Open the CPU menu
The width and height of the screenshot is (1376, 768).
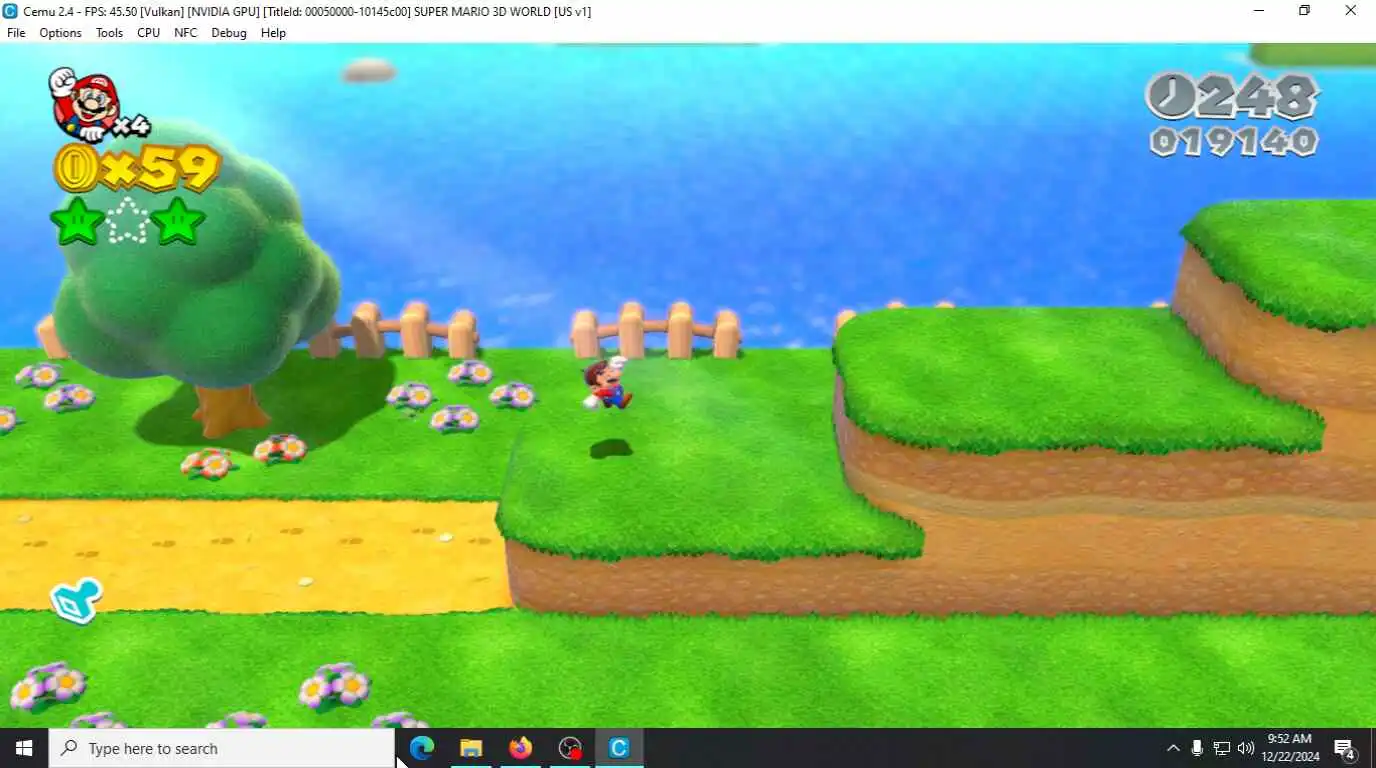click(148, 33)
